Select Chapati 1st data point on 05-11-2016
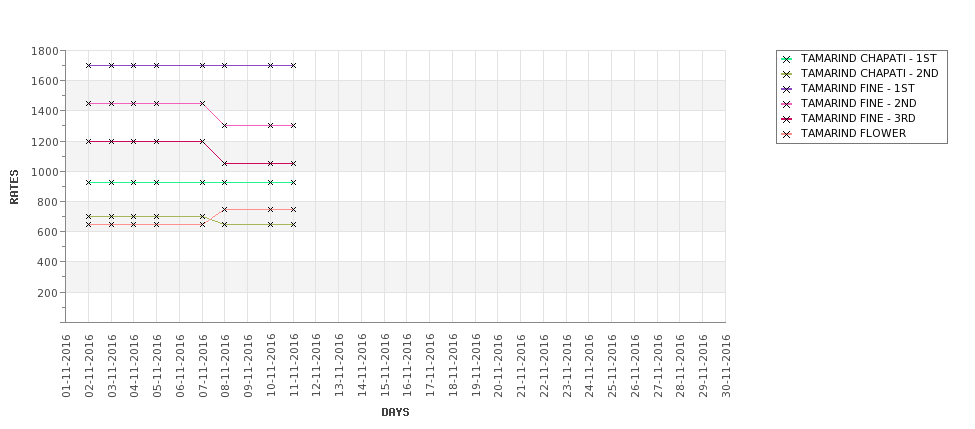The image size is (975, 429). pos(157,182)
